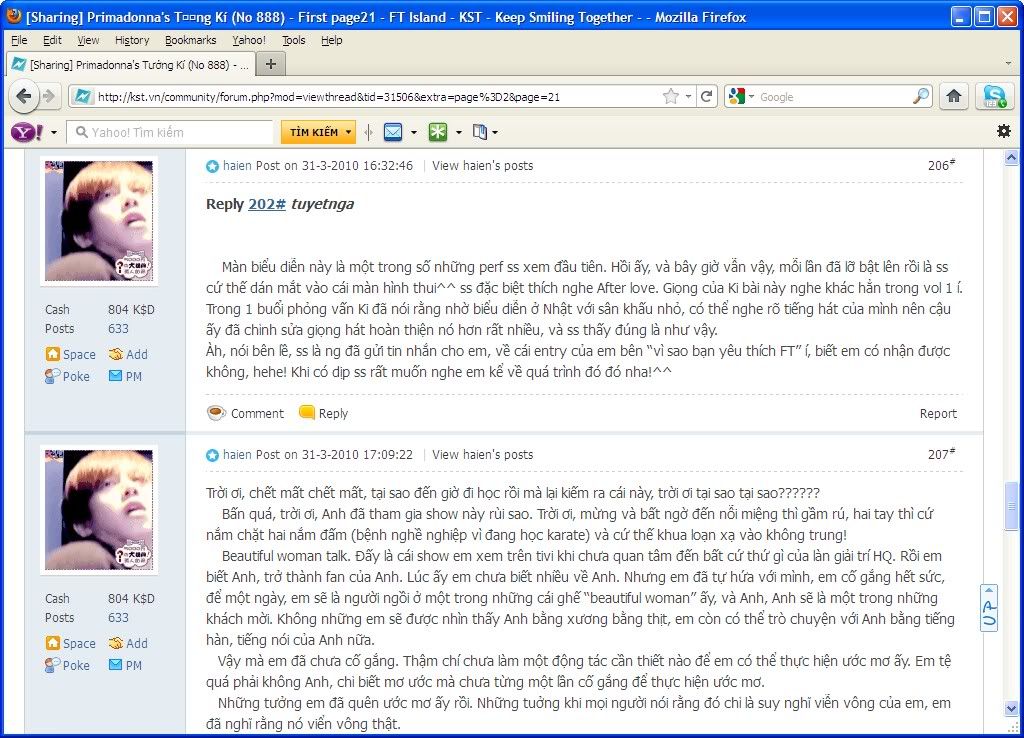Open the Help menu

click(x=332, y=40)
